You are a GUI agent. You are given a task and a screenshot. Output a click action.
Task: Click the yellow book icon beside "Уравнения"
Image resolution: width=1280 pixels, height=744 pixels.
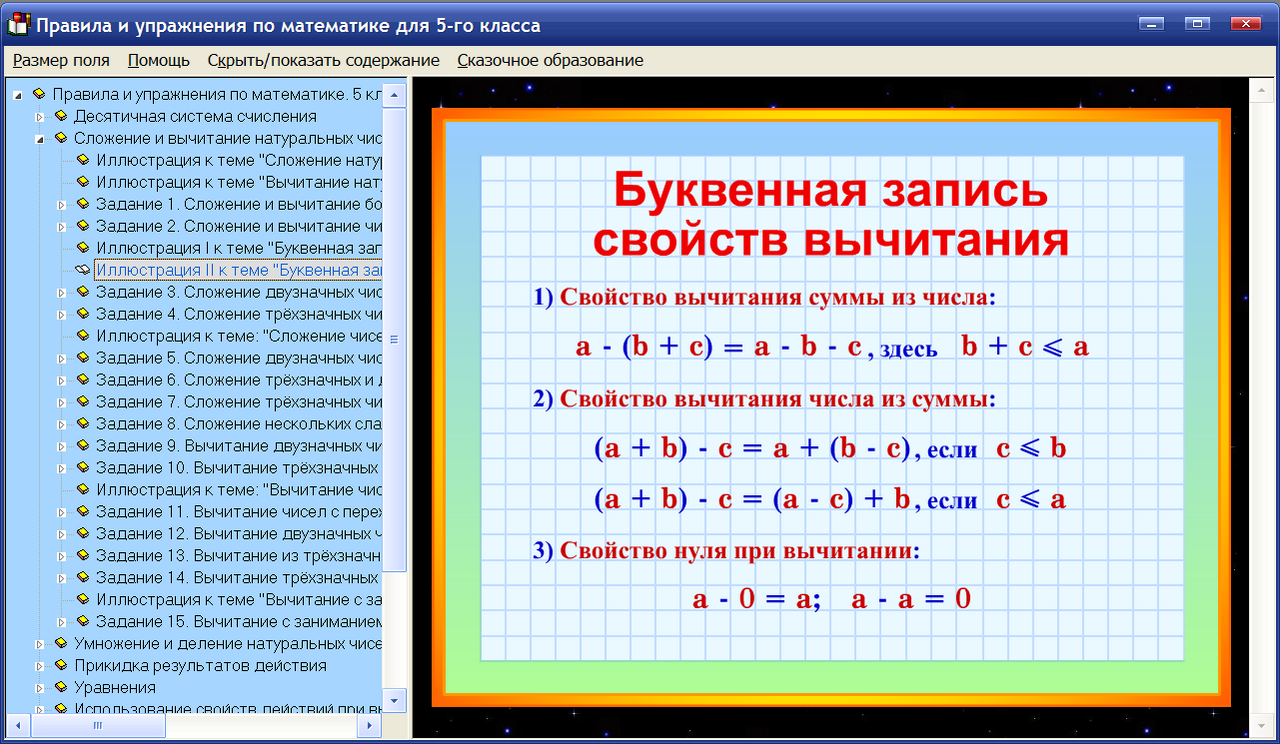point(62,687)
